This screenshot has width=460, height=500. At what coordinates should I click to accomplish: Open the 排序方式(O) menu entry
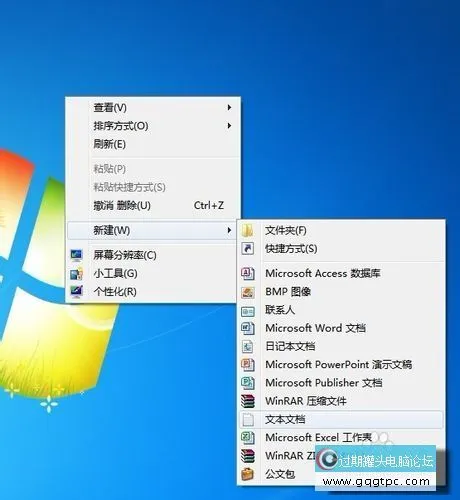coord(154,126)
